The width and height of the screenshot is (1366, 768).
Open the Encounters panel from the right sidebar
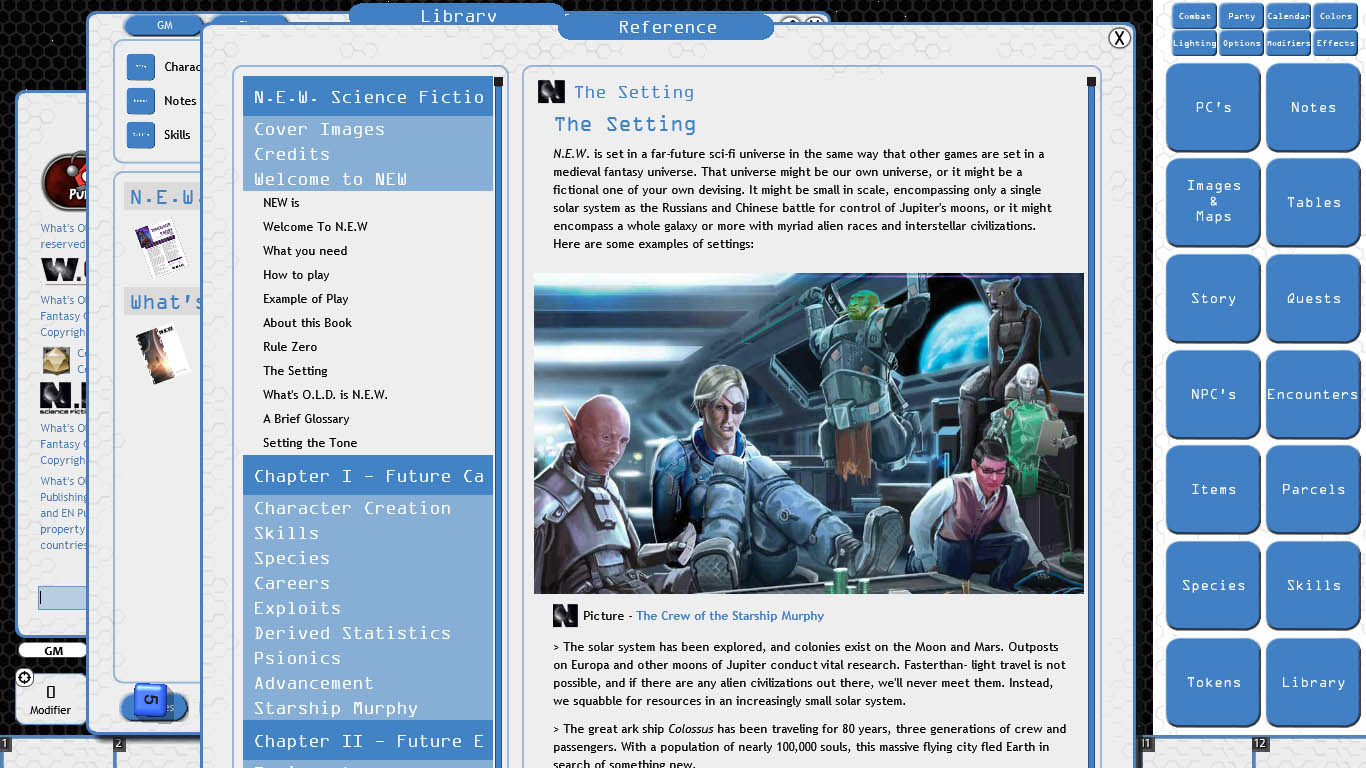[x=1313, y=394]
